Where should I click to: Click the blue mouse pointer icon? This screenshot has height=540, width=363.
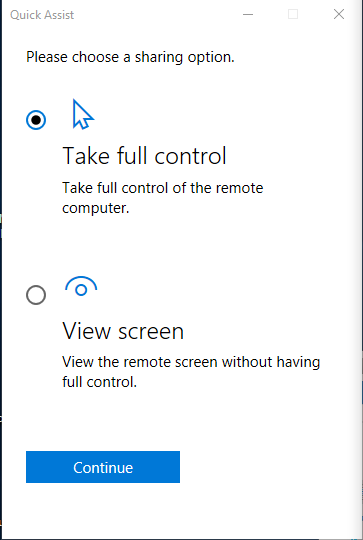(x=83, y=114)
